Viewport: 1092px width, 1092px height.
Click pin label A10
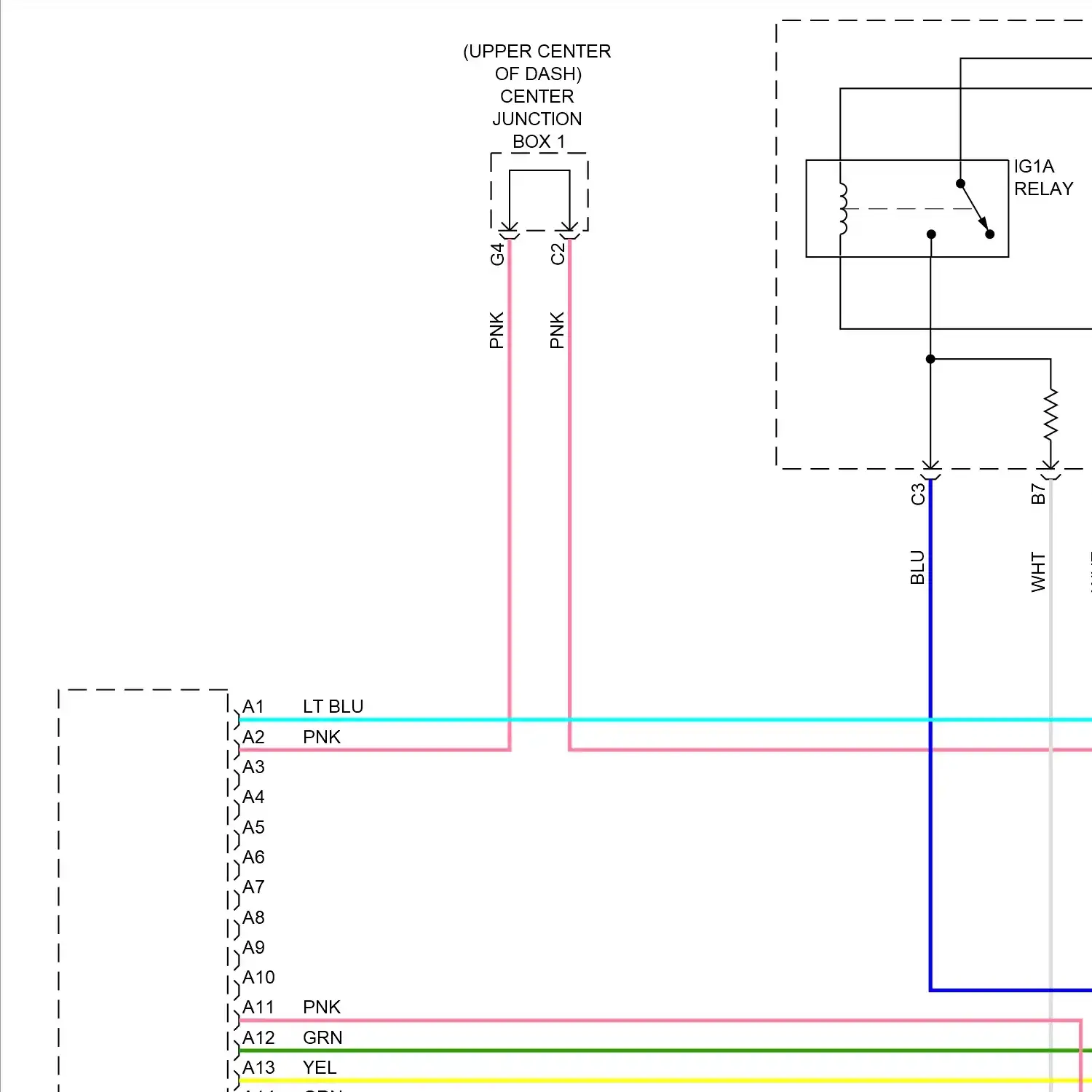point(258,978)
